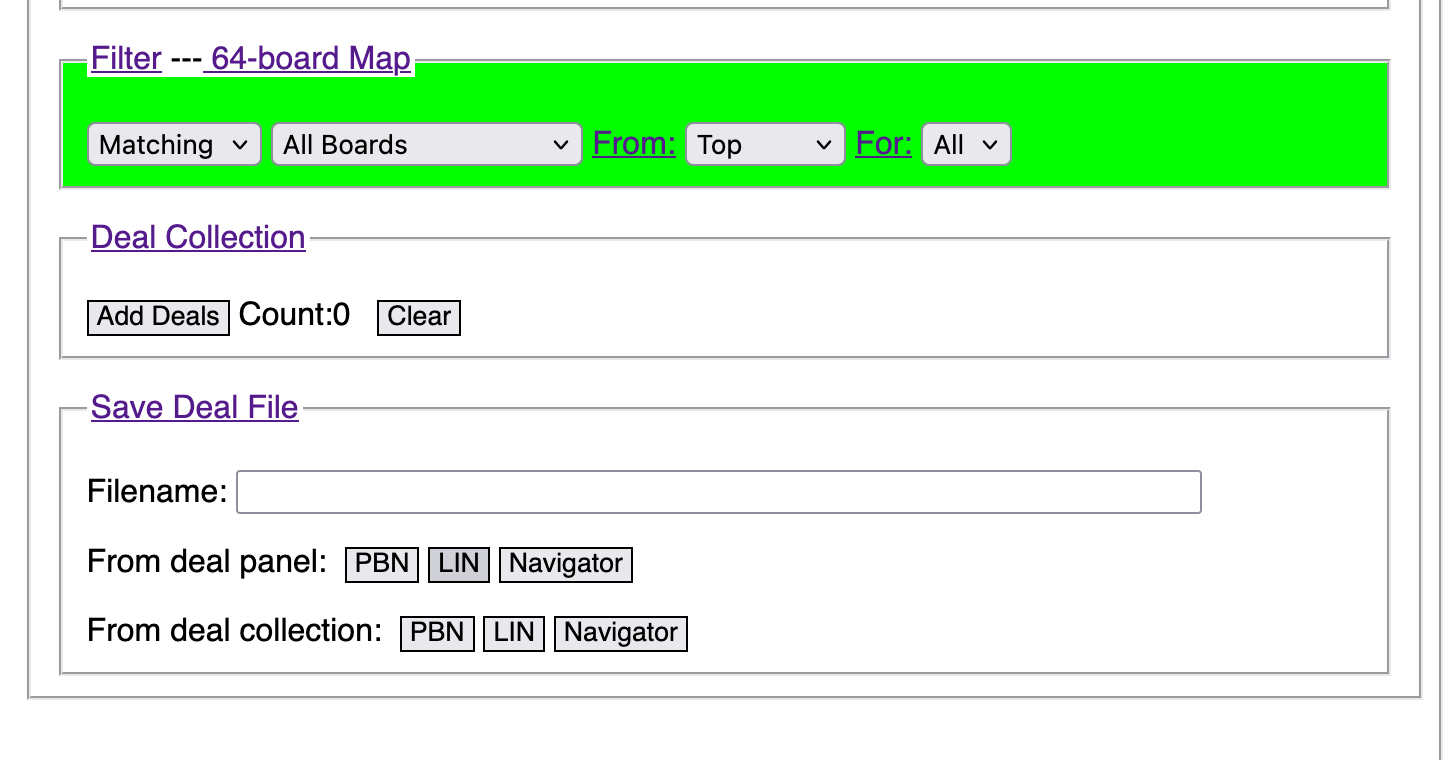Select the From deal collection: label
This screenshot has height=760, width=1446.
coord(235,631)
